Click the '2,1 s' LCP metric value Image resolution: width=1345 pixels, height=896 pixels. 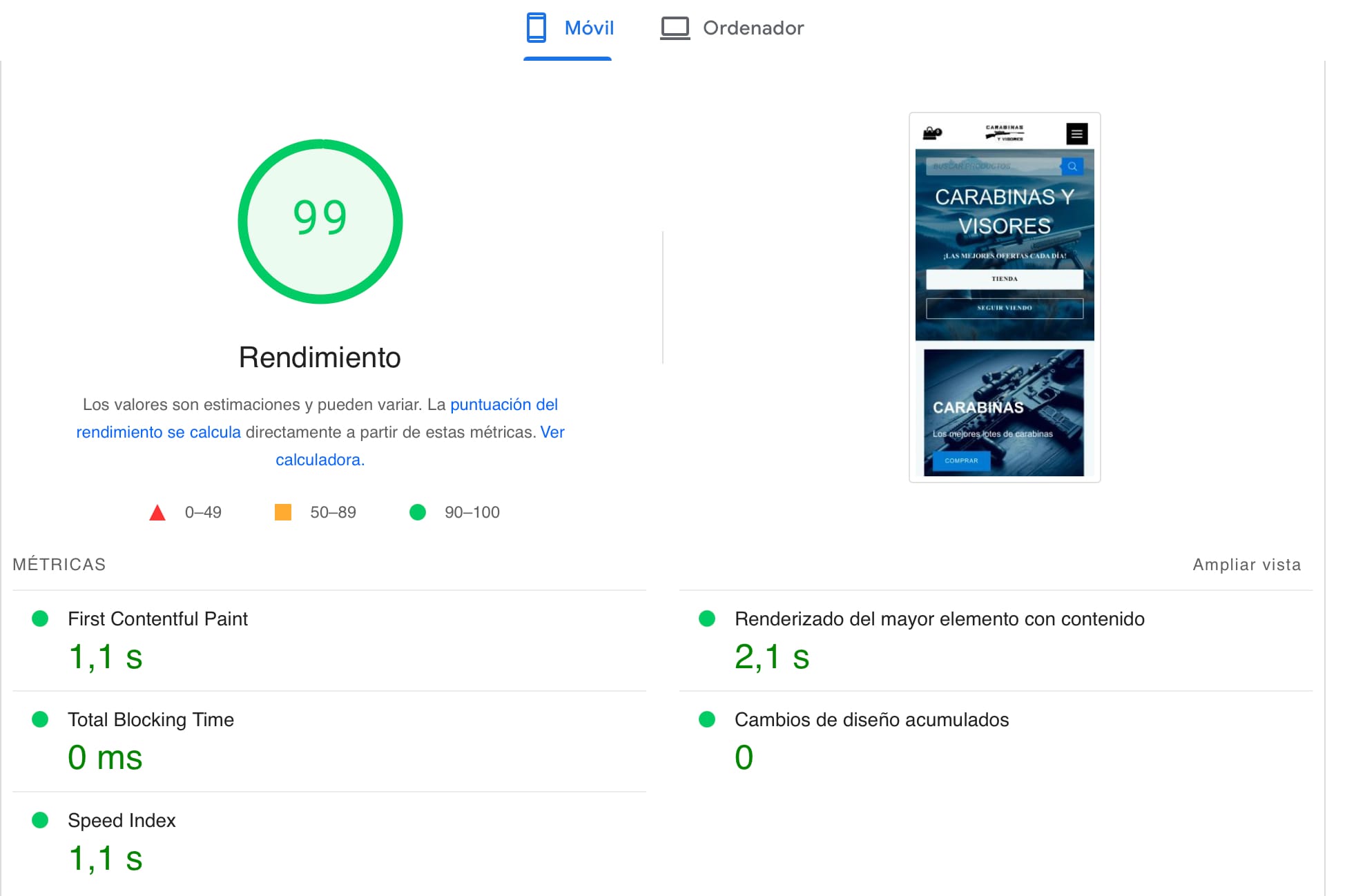click(x=771, y=657)
